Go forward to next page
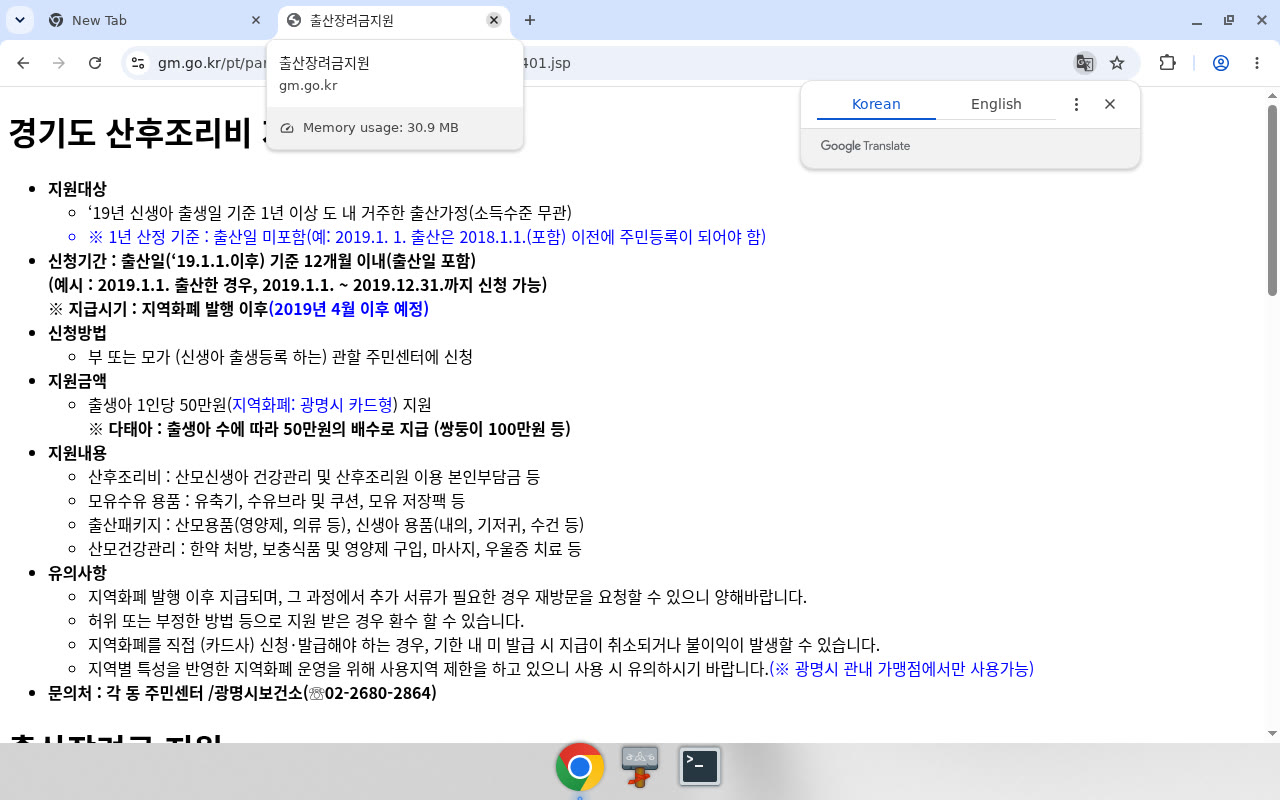The width and height of the screenshot is (1280, 800). [59, 63]
